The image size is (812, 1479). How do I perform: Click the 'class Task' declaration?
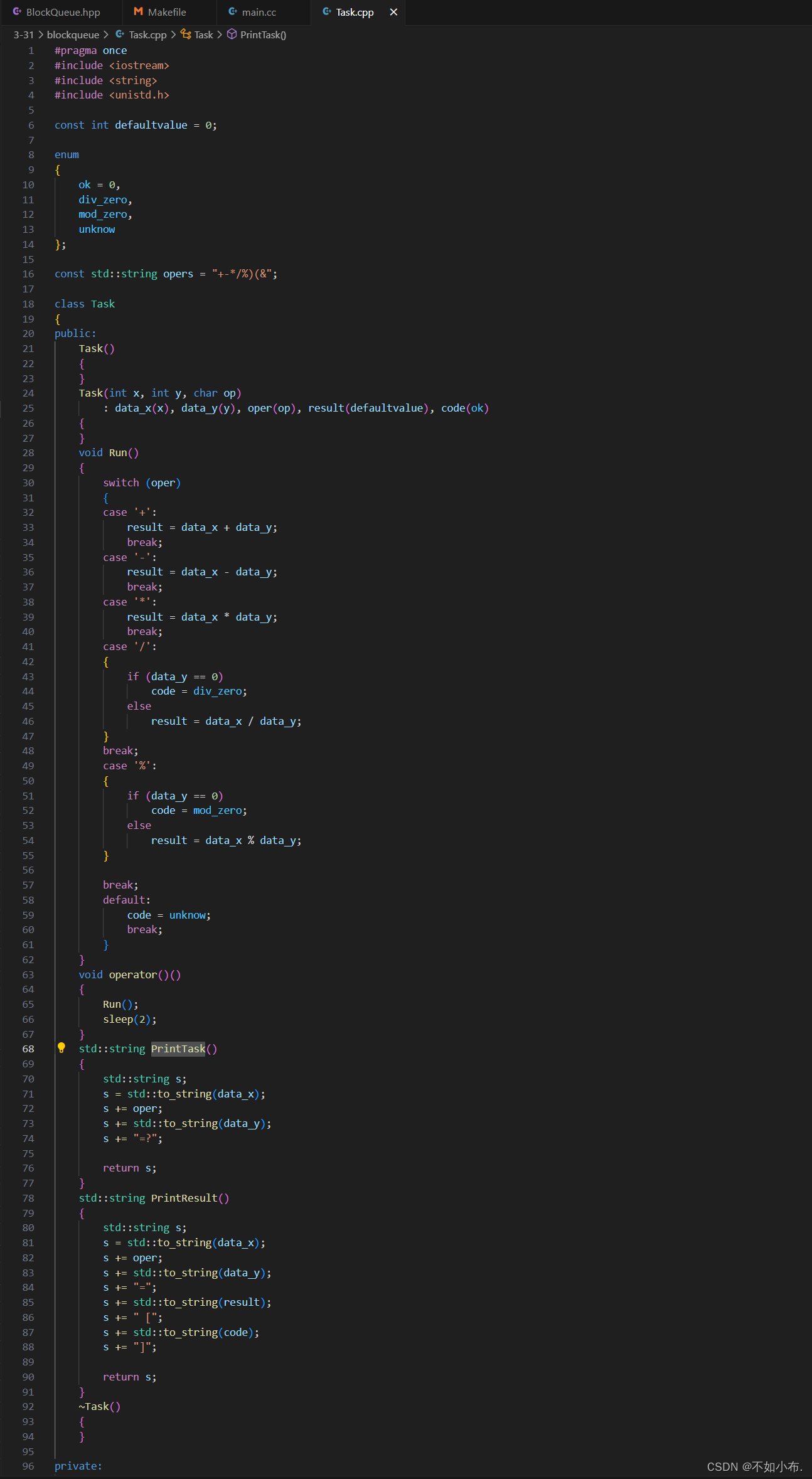[85, 304]
